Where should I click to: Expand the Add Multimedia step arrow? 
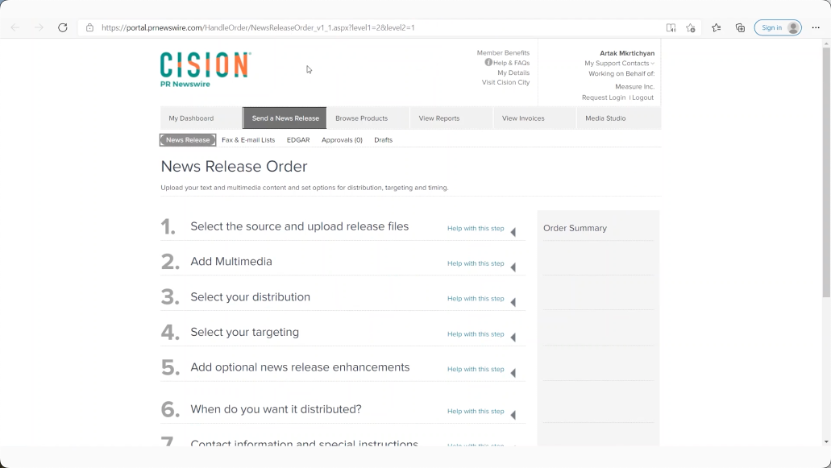click(x=513, y=267)
